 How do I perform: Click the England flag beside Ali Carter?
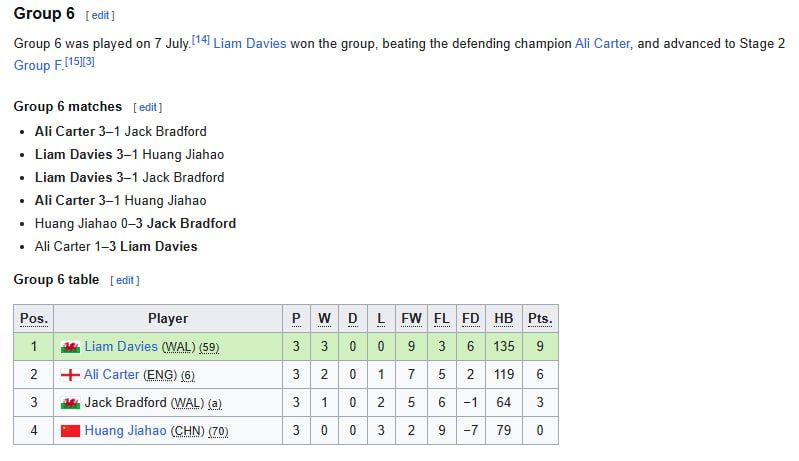point(70,375)
